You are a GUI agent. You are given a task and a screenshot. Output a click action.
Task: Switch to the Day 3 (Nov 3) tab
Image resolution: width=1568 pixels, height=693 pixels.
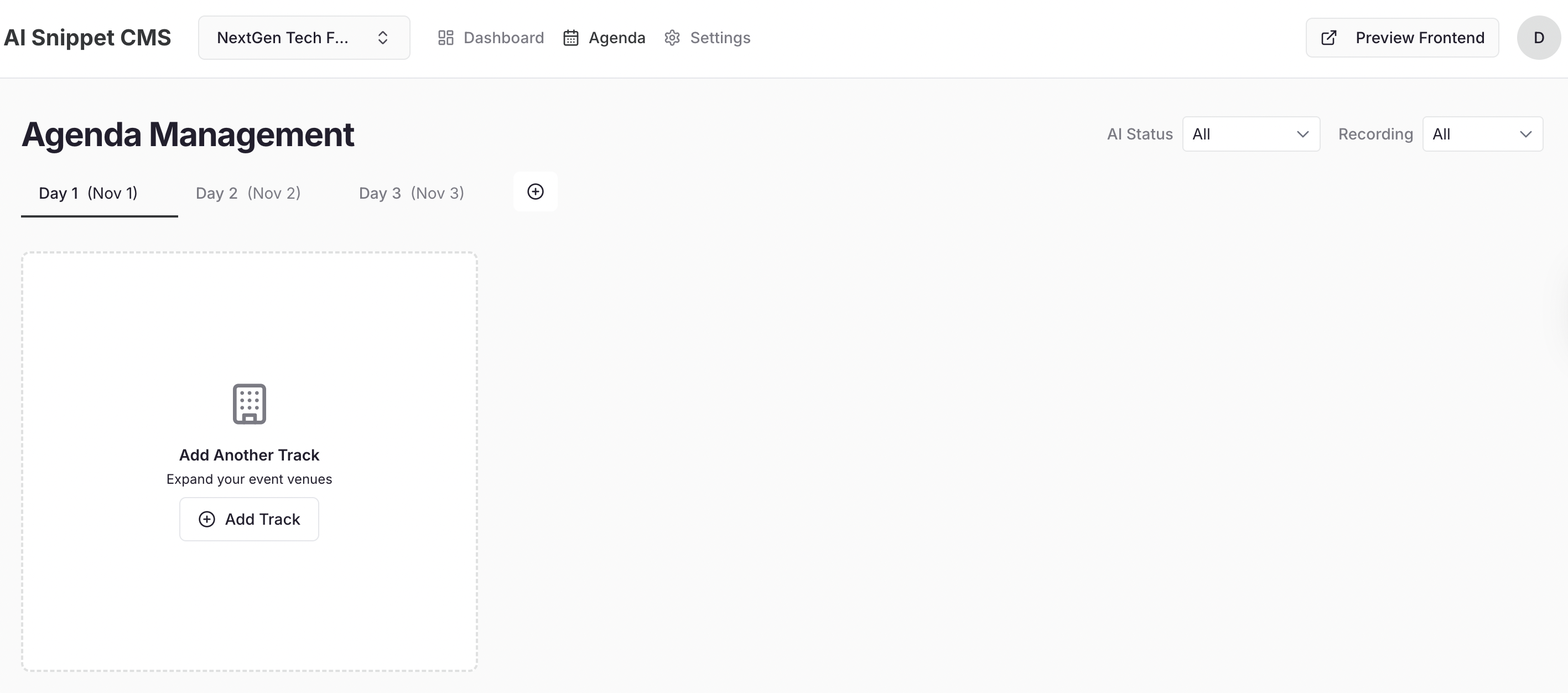pyautogui.click(x=411, y=193)
